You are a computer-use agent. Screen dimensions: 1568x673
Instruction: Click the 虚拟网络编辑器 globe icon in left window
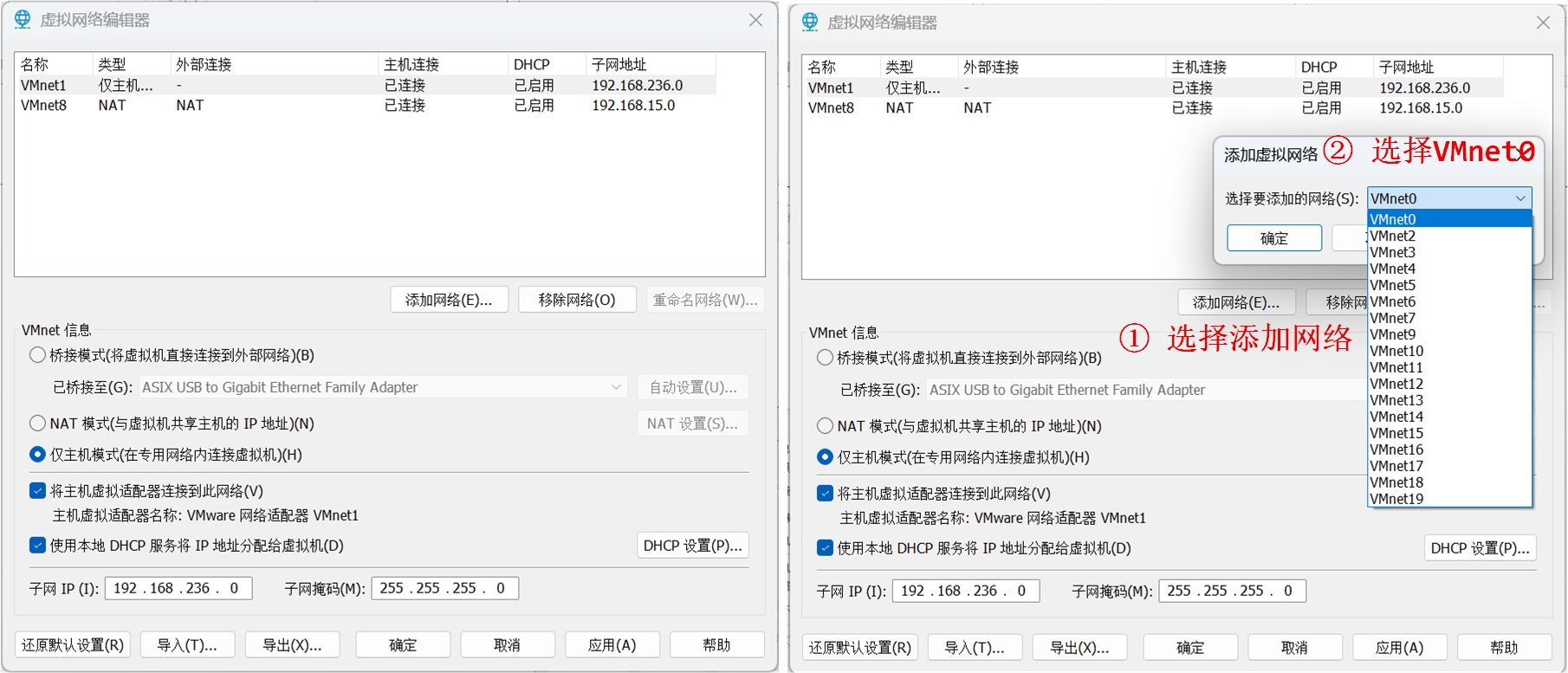pos(23,20)
